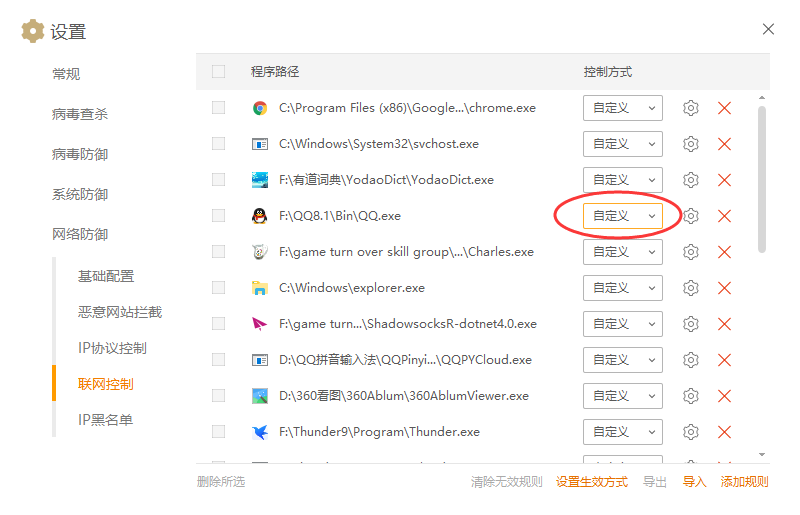800x515 pixels.
Task: Open control dropdown for ShadowsocksR-dotnet4.0.exe
Action: coord(622,324)
